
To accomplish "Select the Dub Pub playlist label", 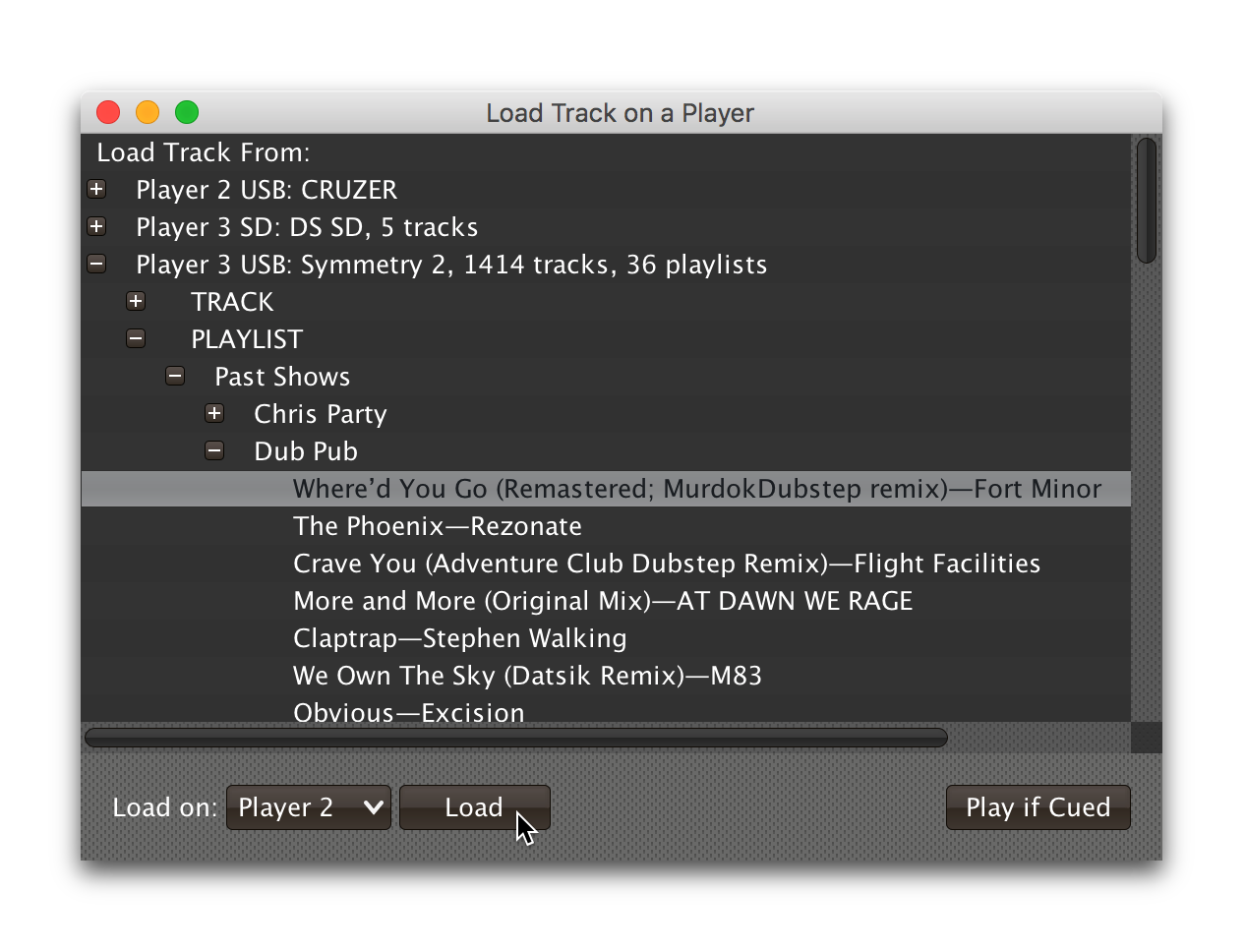I will [x=306, y=451].
